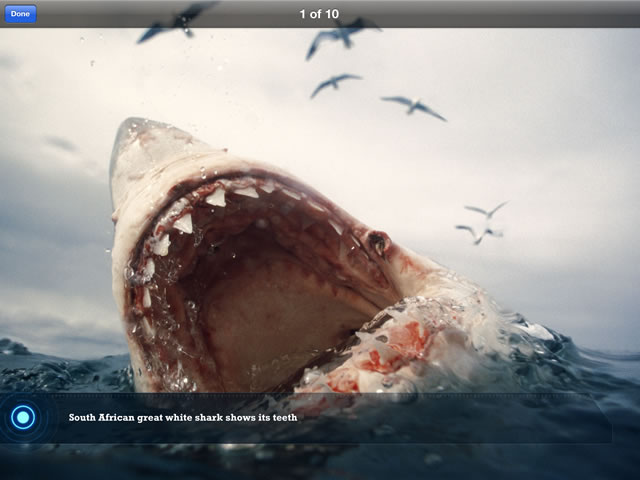The image size is (640, 480).
Task: Tap the caption 'South African great white shark shows its teeth'
Action: 183,417
